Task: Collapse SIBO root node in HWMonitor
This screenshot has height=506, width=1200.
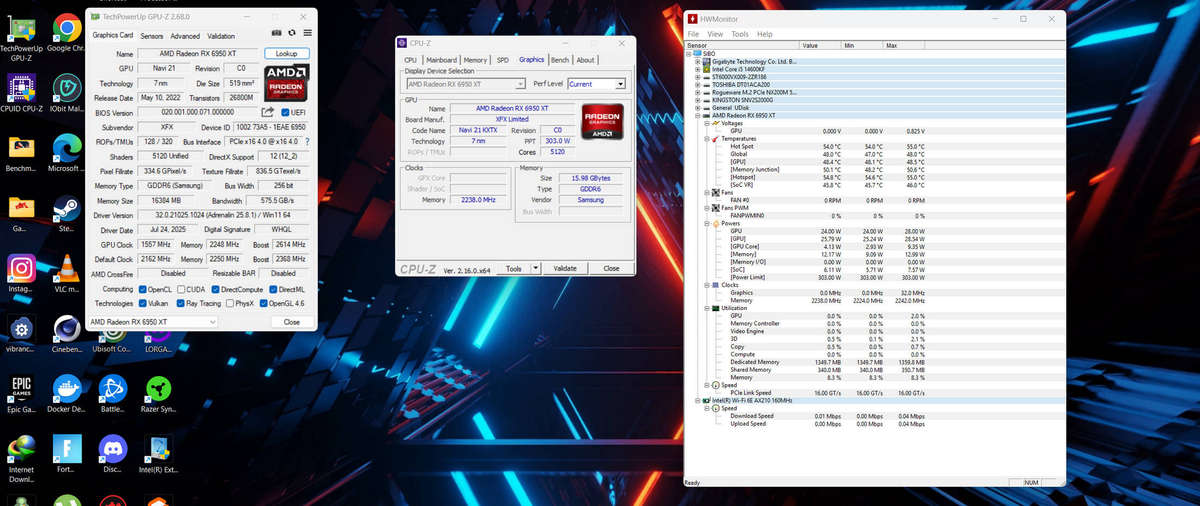Action: pyautogui.click(x=689, y=53)
